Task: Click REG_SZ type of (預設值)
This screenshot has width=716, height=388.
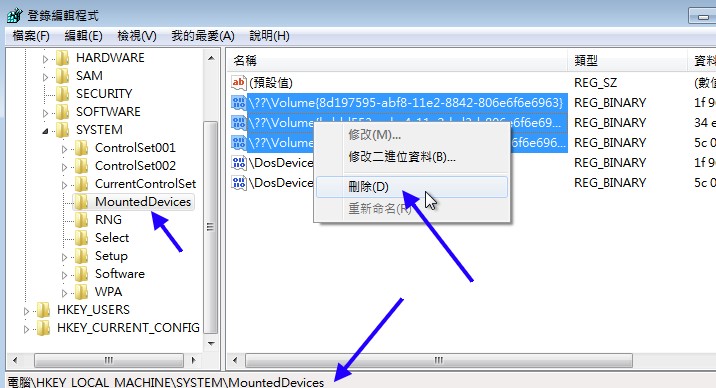Action: pos(595,83)
